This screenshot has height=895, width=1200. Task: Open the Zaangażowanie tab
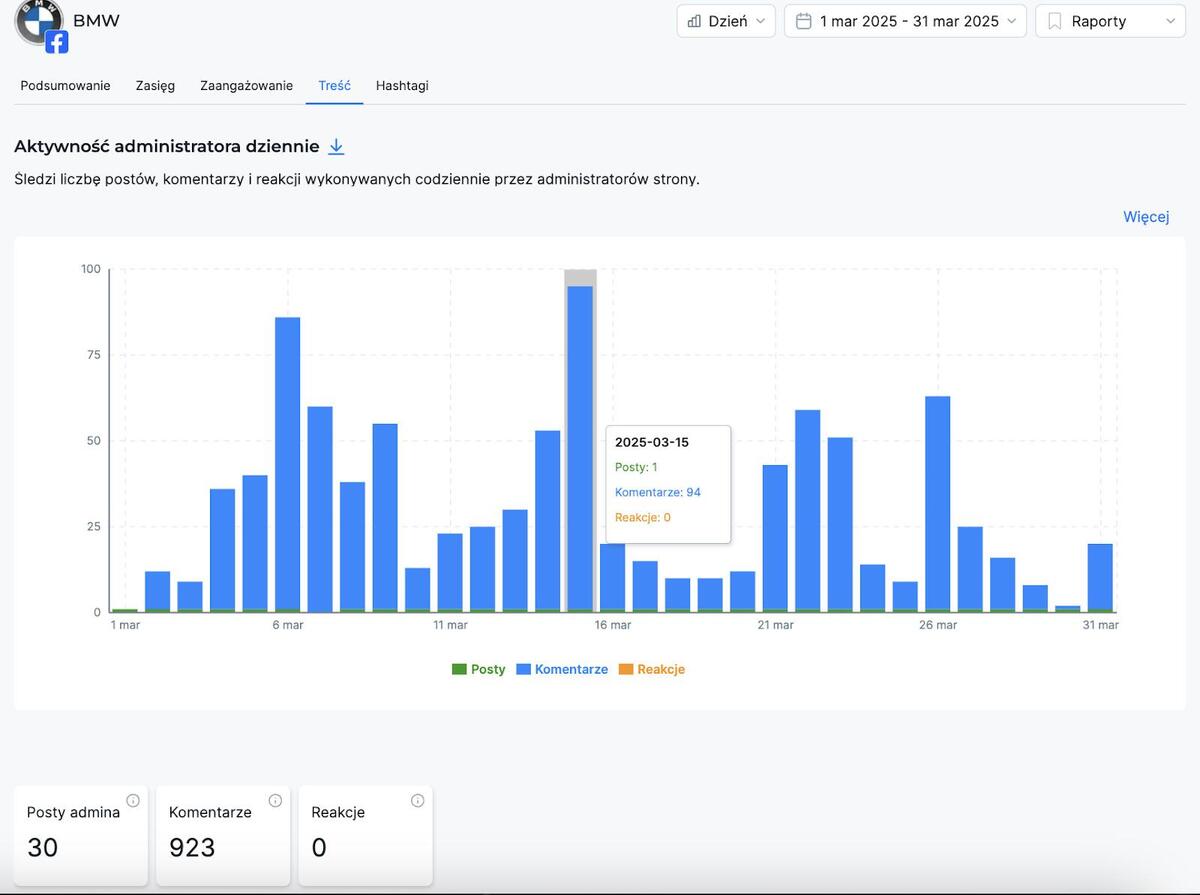pos(246,86)
